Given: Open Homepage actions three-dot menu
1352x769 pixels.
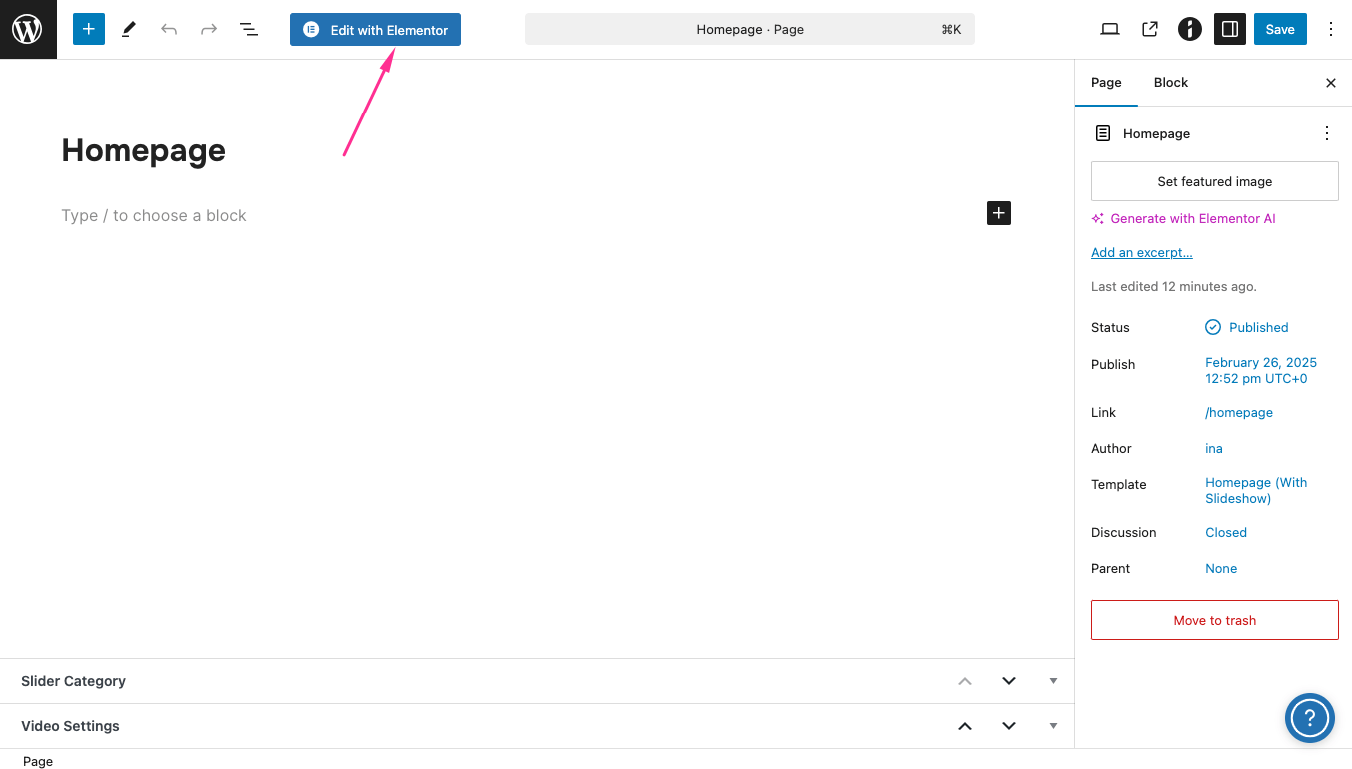Looking at the screenshot, I should click(x=1327, y=134).
